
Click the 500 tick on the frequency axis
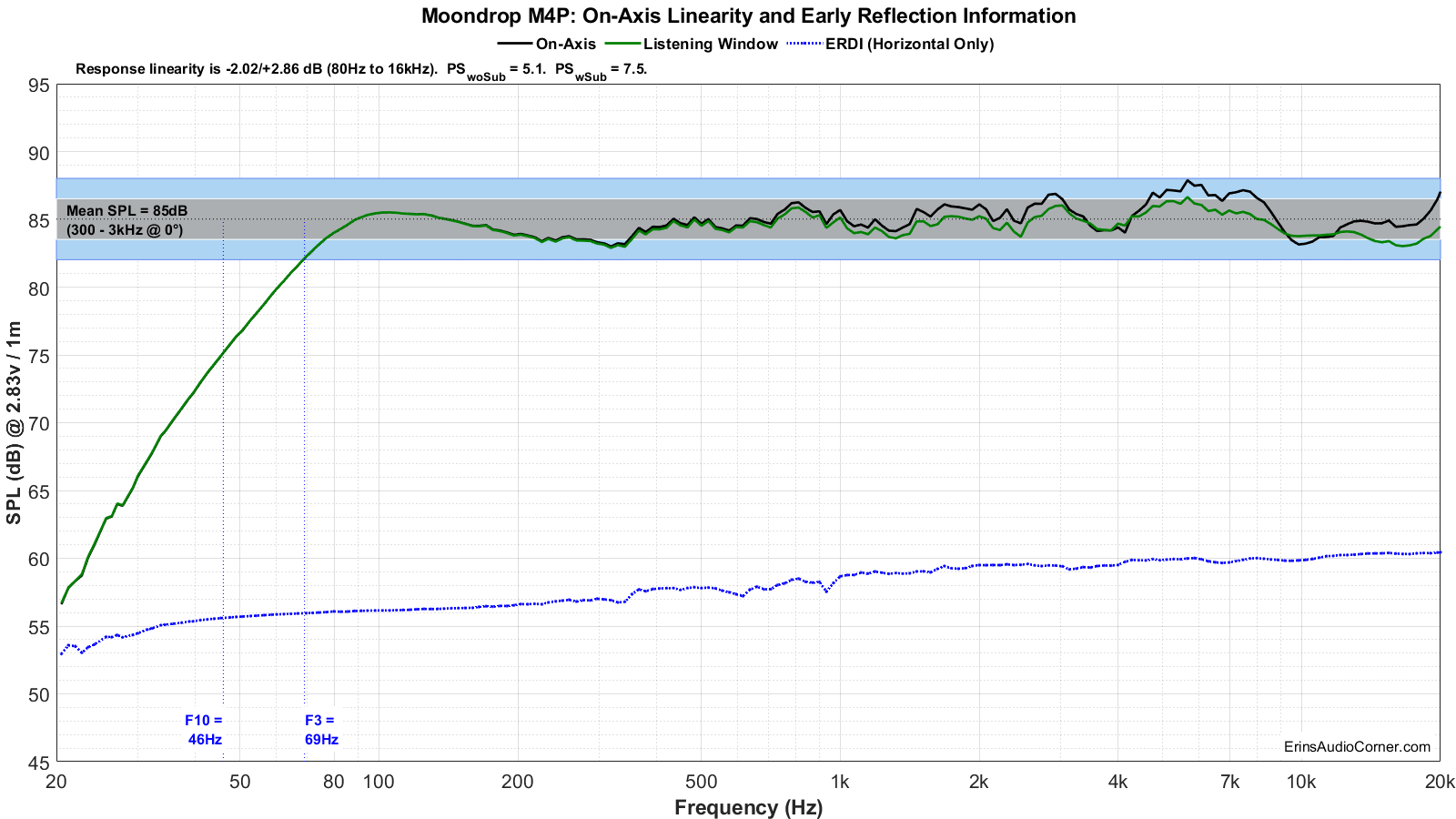(701, 782)
